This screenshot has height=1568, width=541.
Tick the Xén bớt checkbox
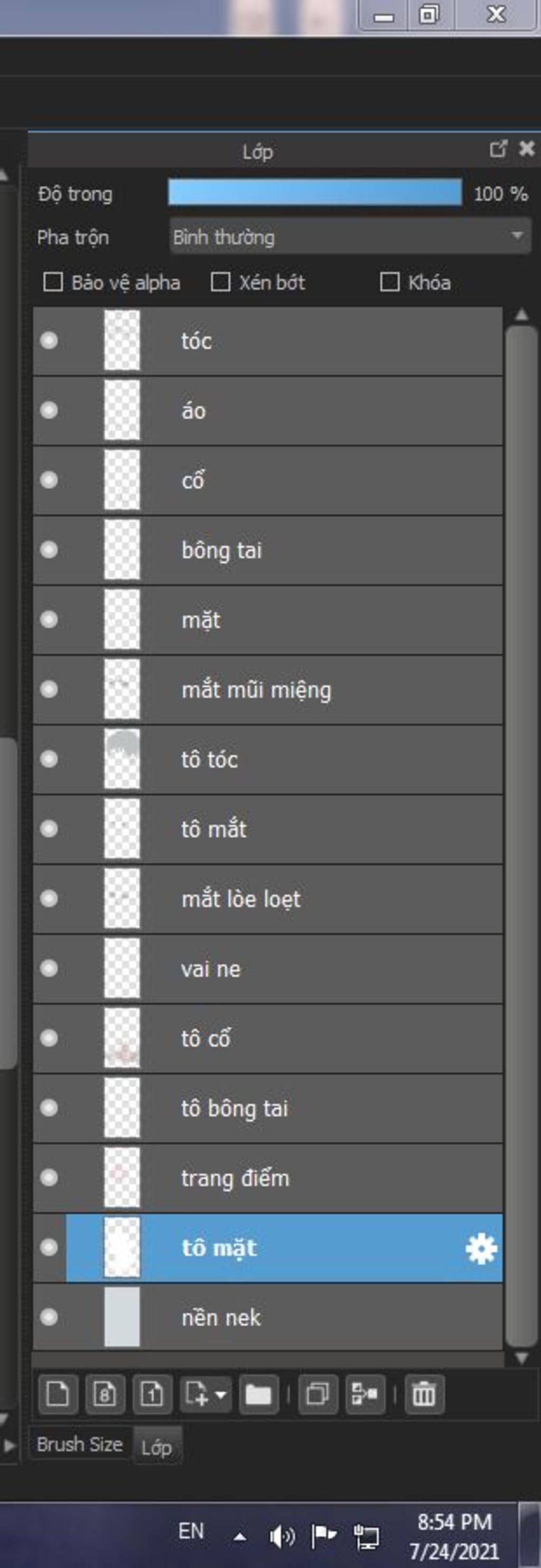pos(220,282)
